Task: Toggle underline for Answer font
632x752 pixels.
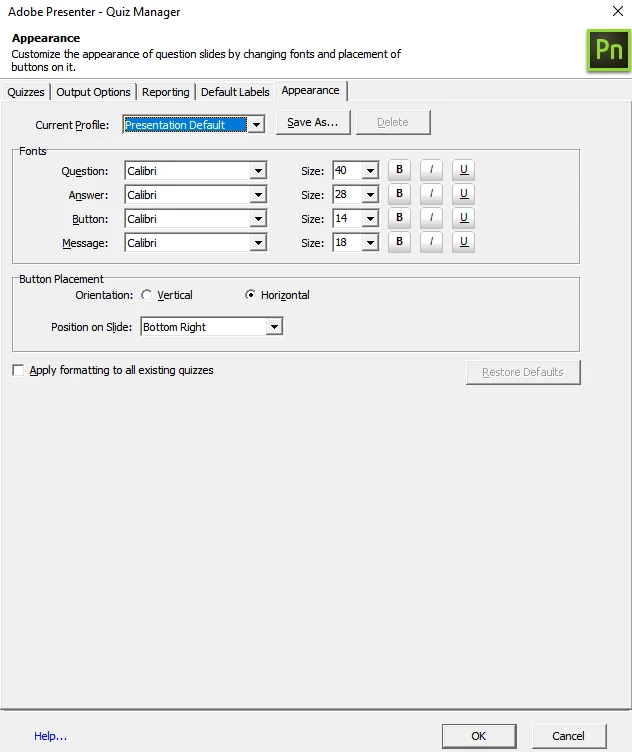Action: click(x=463, y=194)
